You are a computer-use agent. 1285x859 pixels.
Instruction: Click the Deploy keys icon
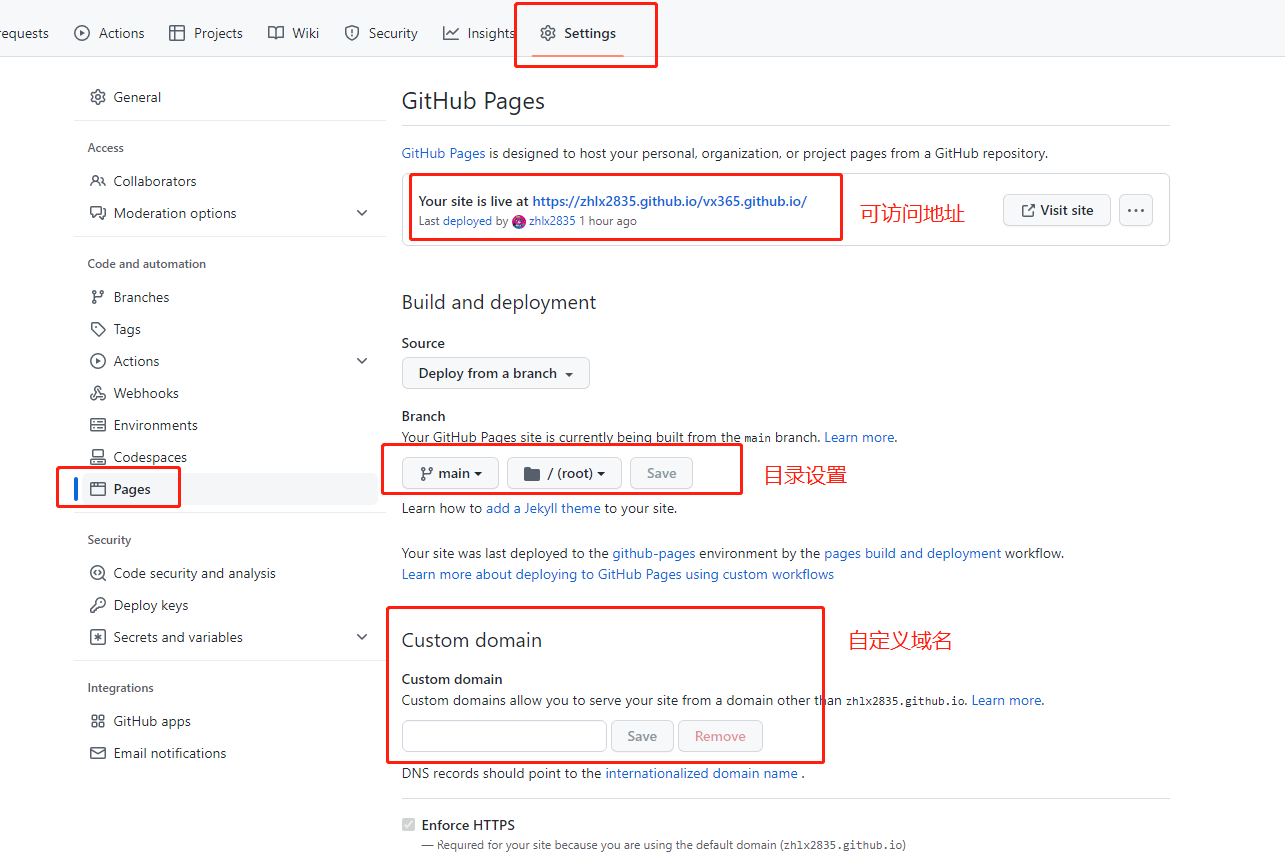click(x=97, y=604)
